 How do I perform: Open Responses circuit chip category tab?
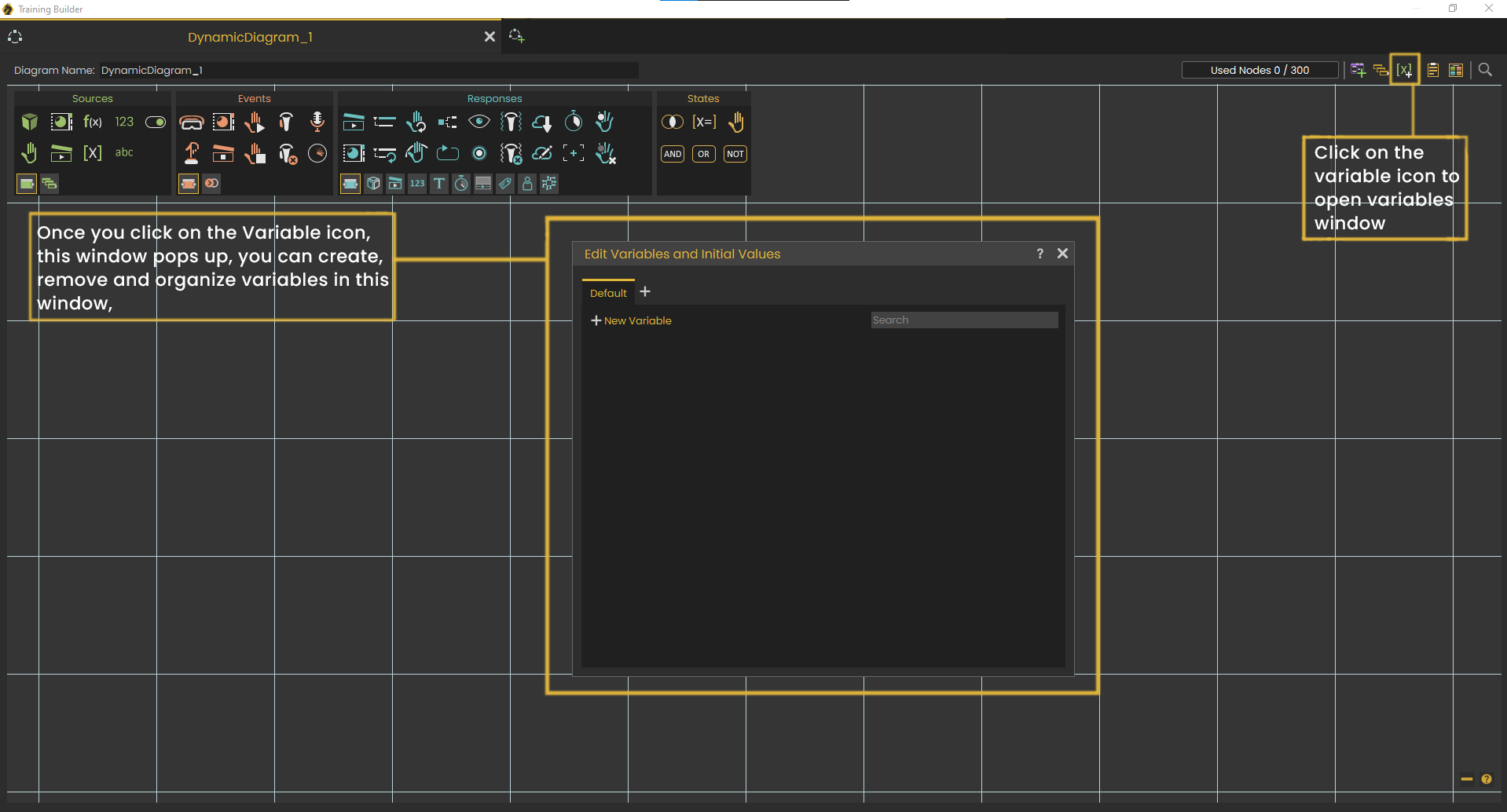coord(549,184)
